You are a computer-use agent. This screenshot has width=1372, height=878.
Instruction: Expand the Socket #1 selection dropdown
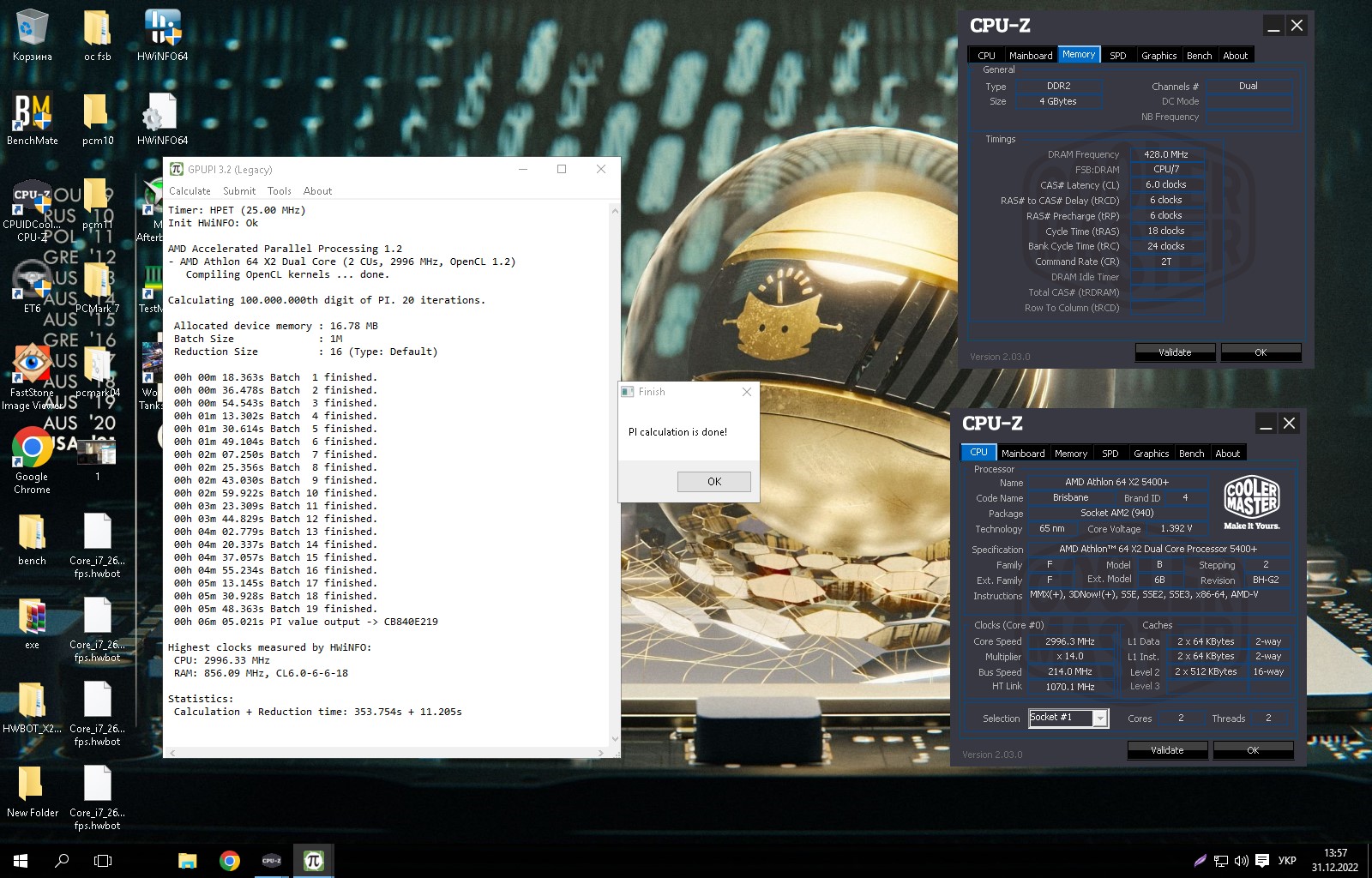point(1100,719)
